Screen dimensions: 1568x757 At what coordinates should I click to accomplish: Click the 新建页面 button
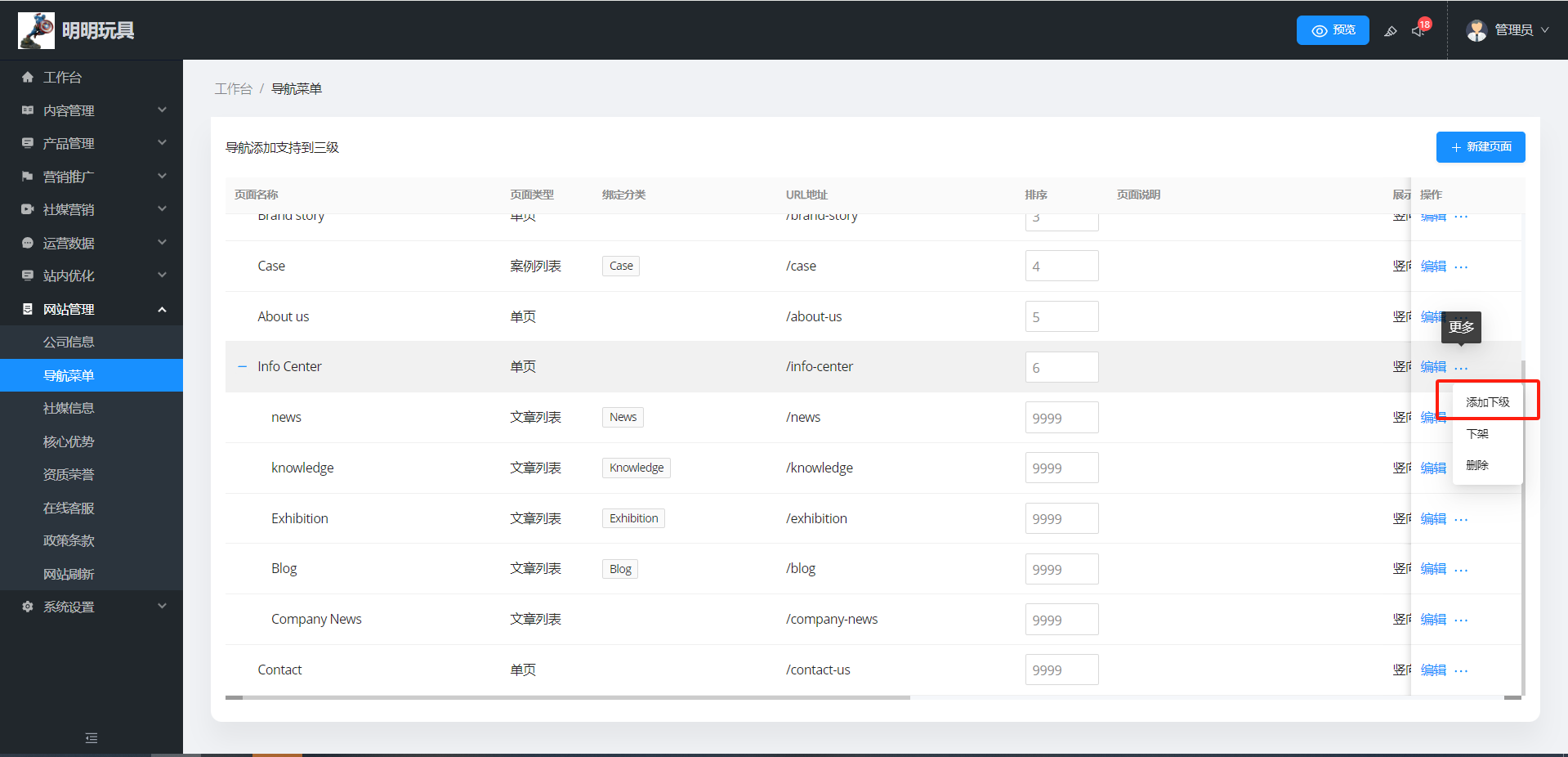pyautogui.click(x=1481, y=147)
